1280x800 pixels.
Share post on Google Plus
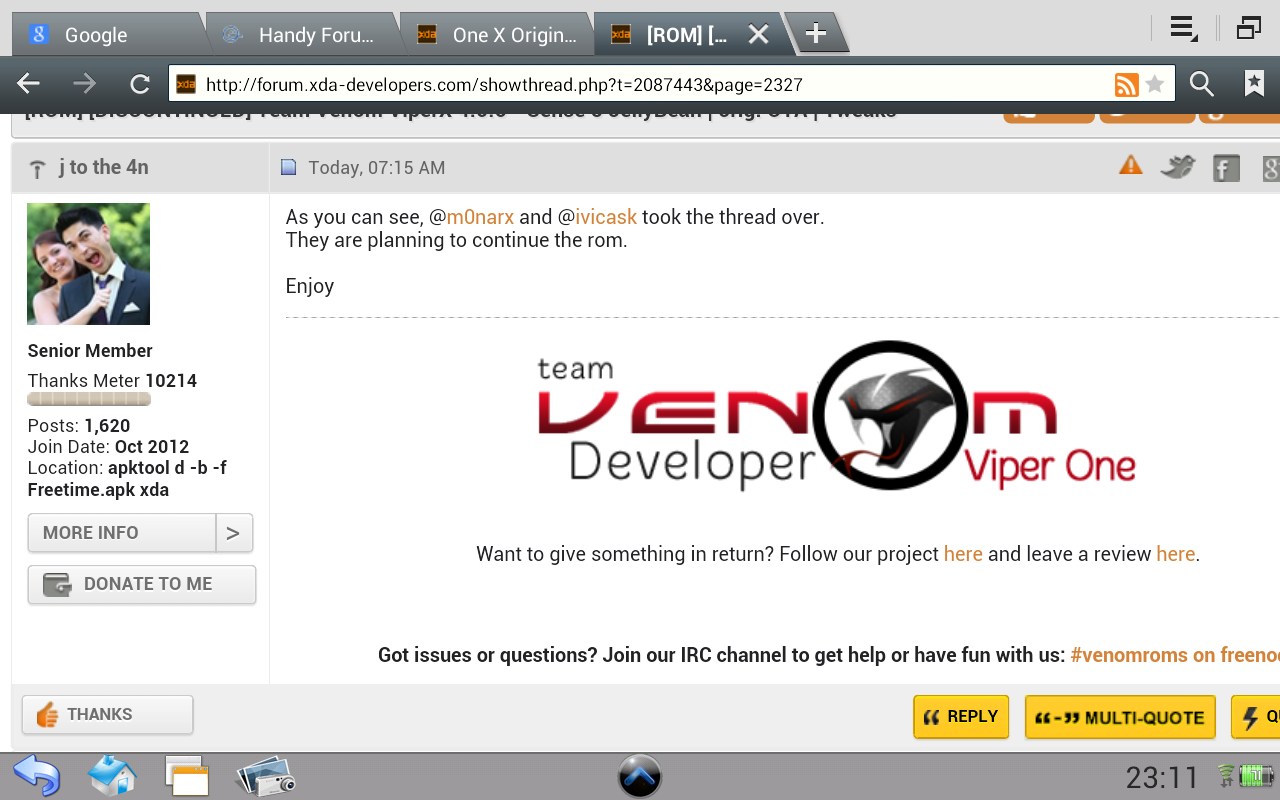(x=1270, y=168)
